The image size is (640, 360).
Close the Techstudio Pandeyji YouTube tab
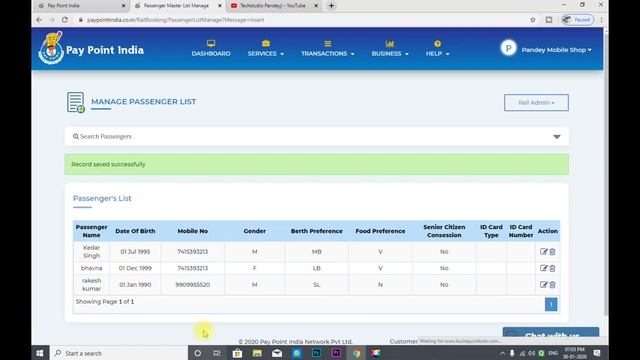[x=316, y=6]
